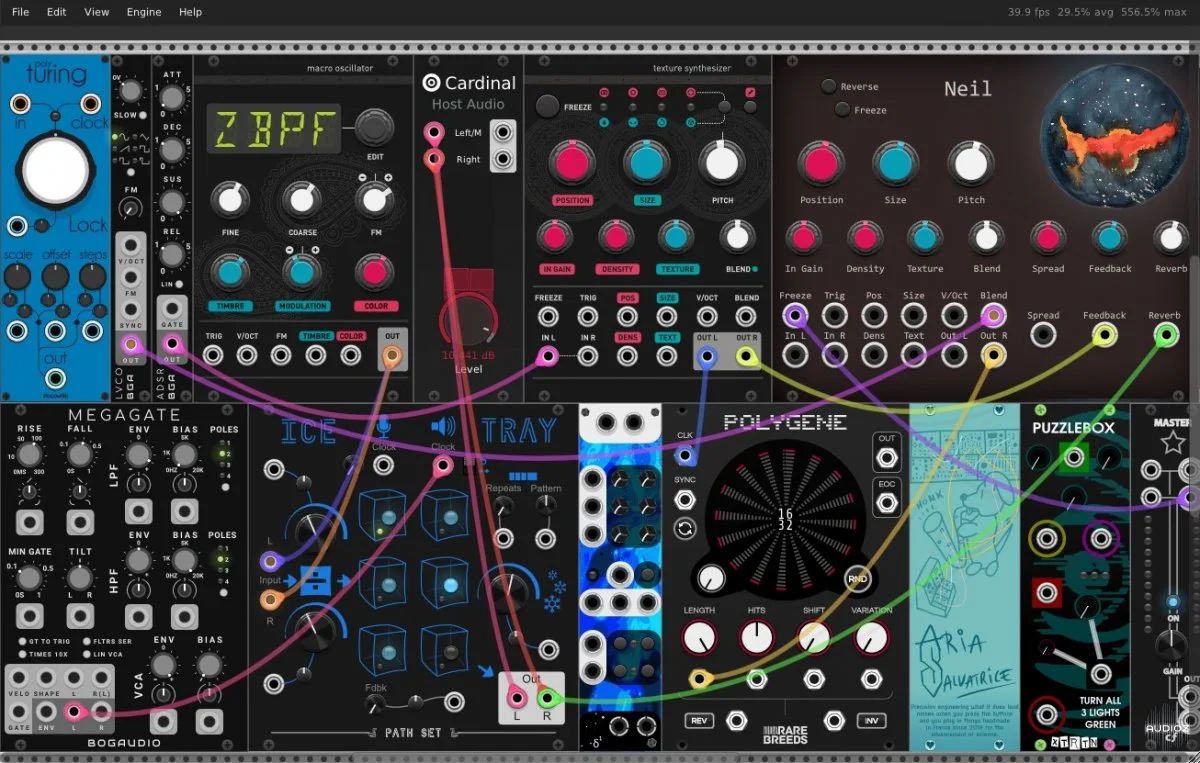Click the Ice Tray microphone icon
Image resolution: width=1200 pixels, height=763 pixels.
coord(383,428)
